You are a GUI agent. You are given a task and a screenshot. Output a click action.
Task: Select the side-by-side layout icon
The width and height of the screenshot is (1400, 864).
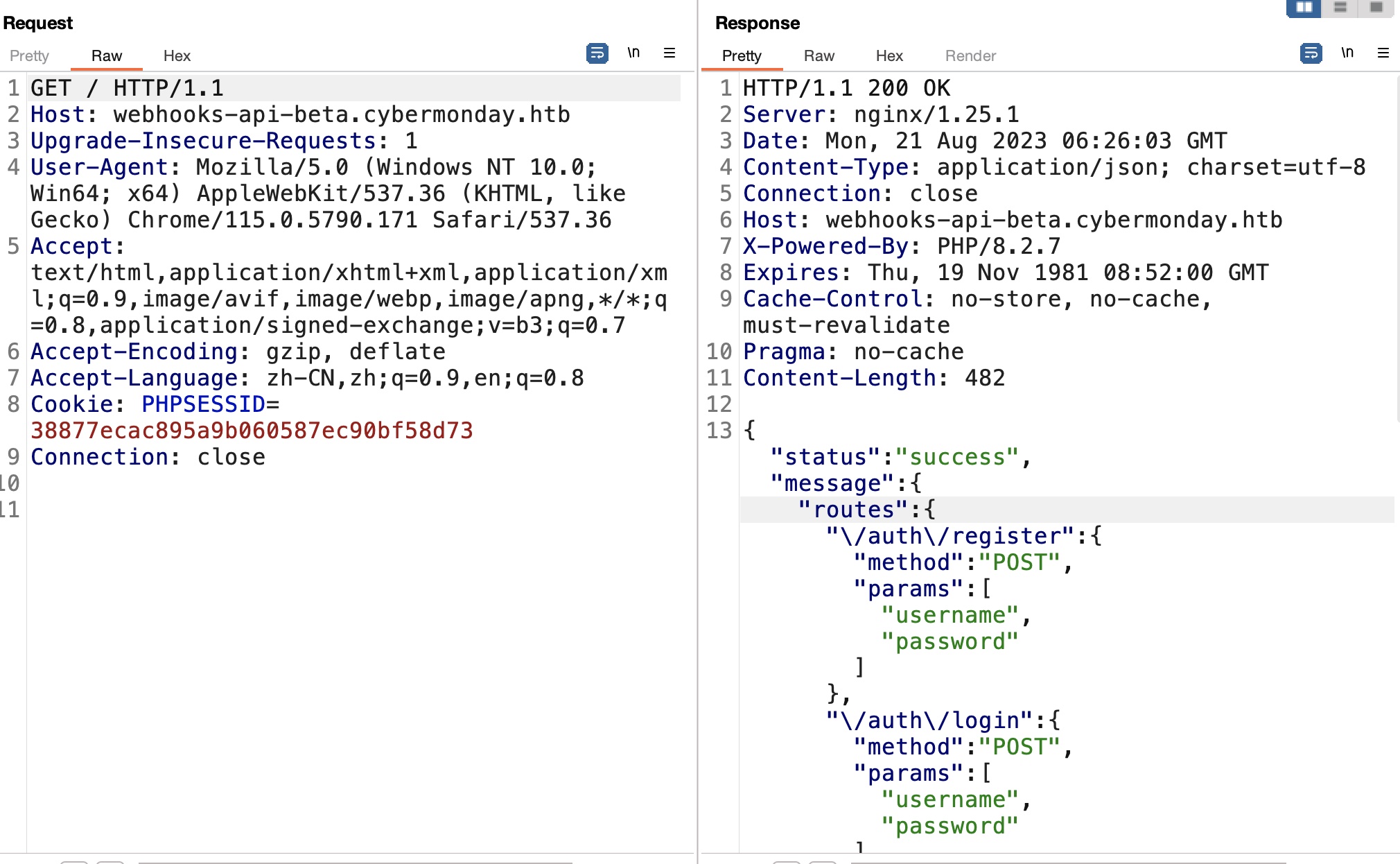(1304, 8)
